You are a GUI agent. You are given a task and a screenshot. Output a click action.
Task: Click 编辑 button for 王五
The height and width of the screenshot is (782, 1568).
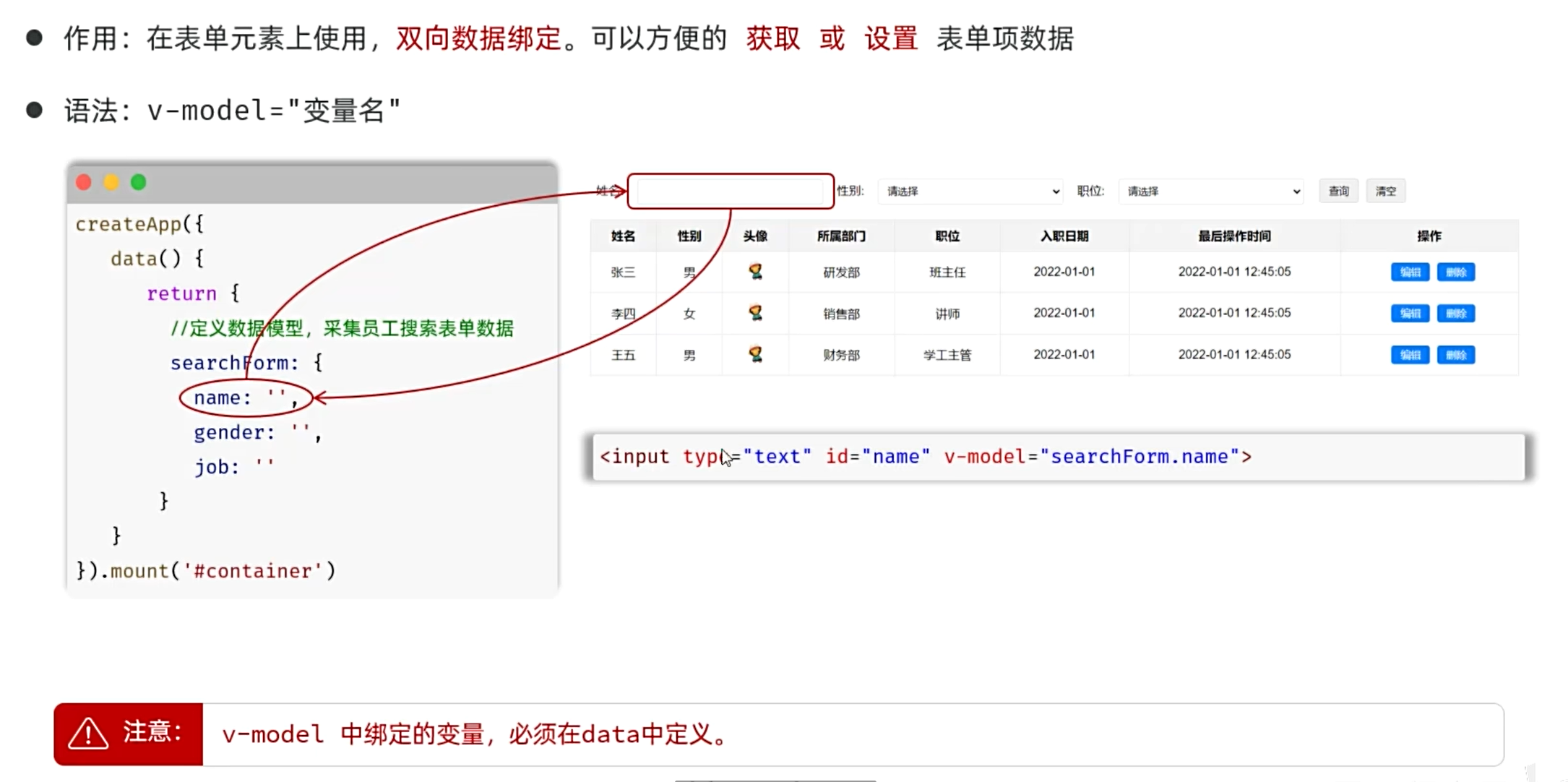click(1410, 355)
